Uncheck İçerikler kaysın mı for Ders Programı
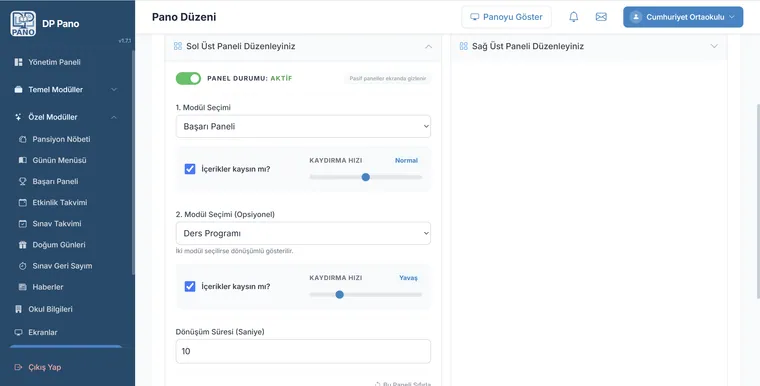 point(190,286)
